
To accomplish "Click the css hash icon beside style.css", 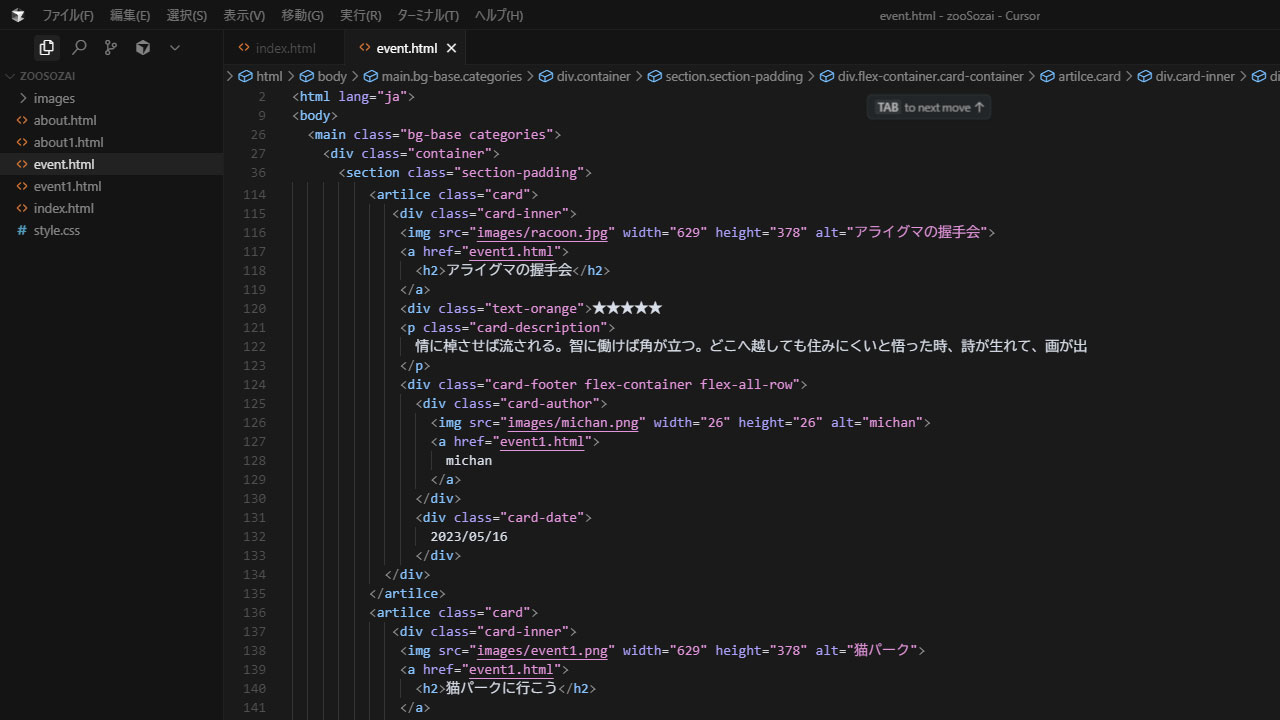I will pos(22,230).
